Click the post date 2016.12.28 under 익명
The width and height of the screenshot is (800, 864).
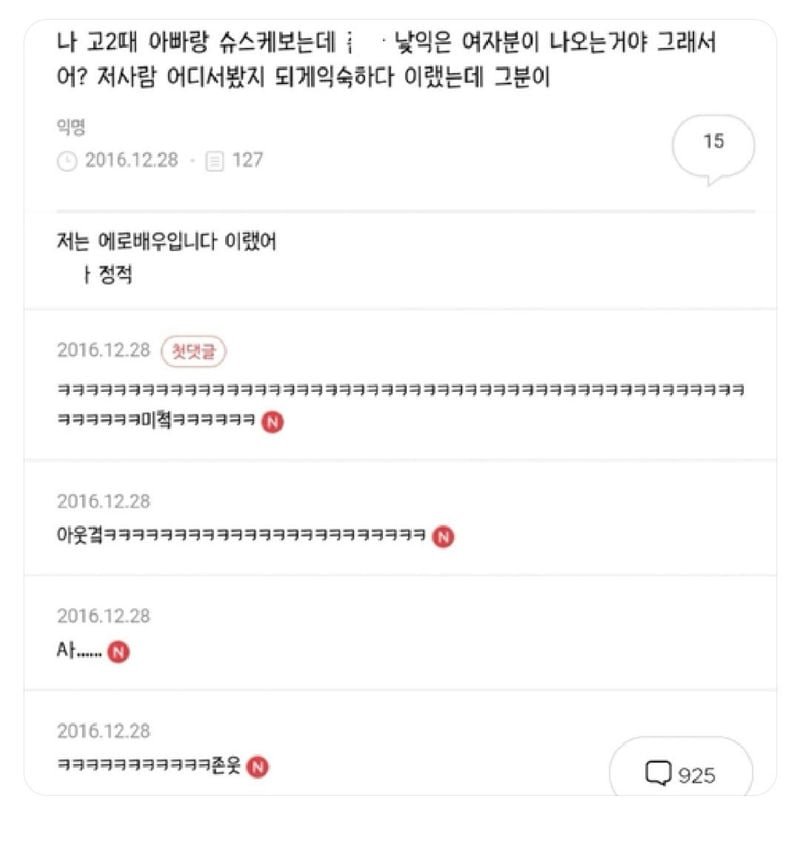[x=130, y=160]
